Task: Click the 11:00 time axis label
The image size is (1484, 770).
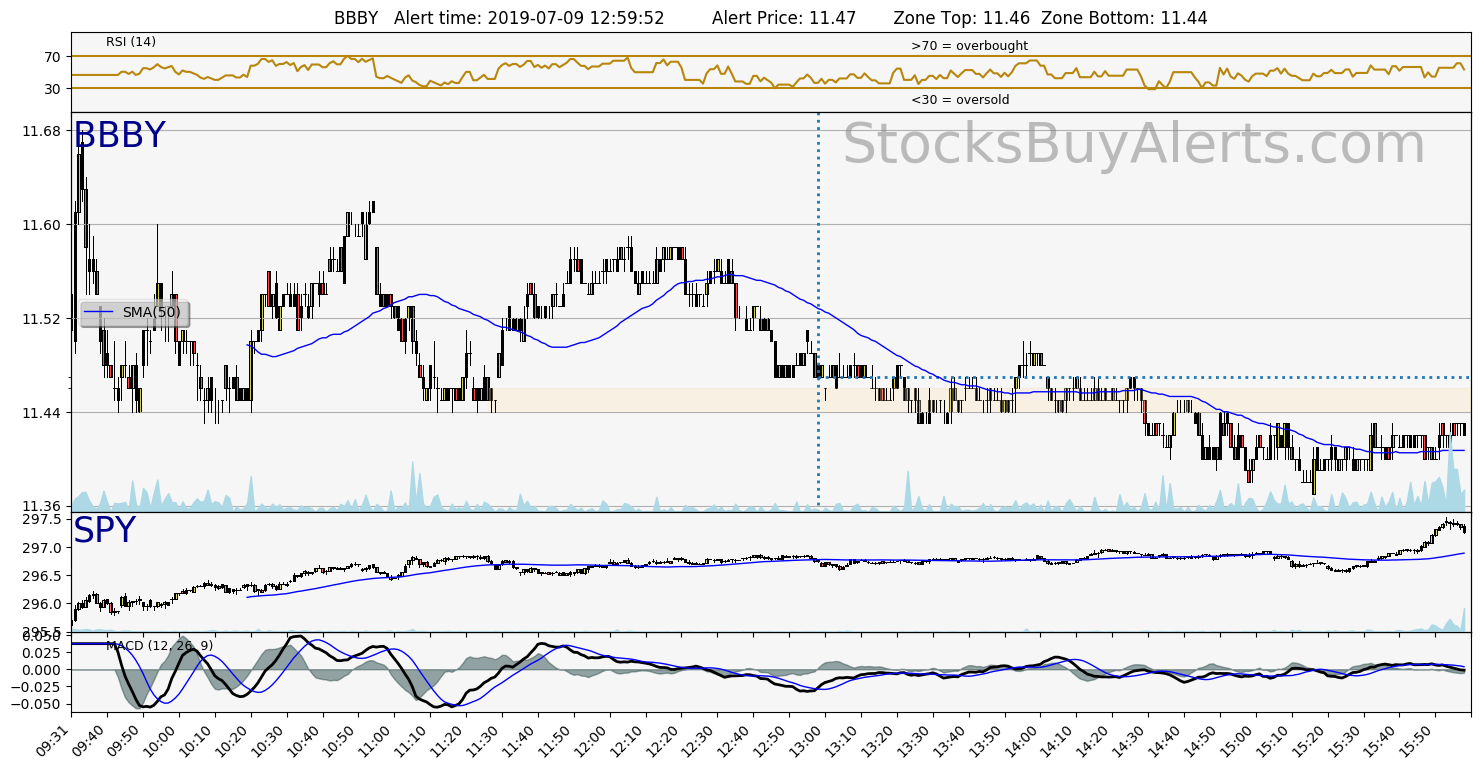Action: 376,739
